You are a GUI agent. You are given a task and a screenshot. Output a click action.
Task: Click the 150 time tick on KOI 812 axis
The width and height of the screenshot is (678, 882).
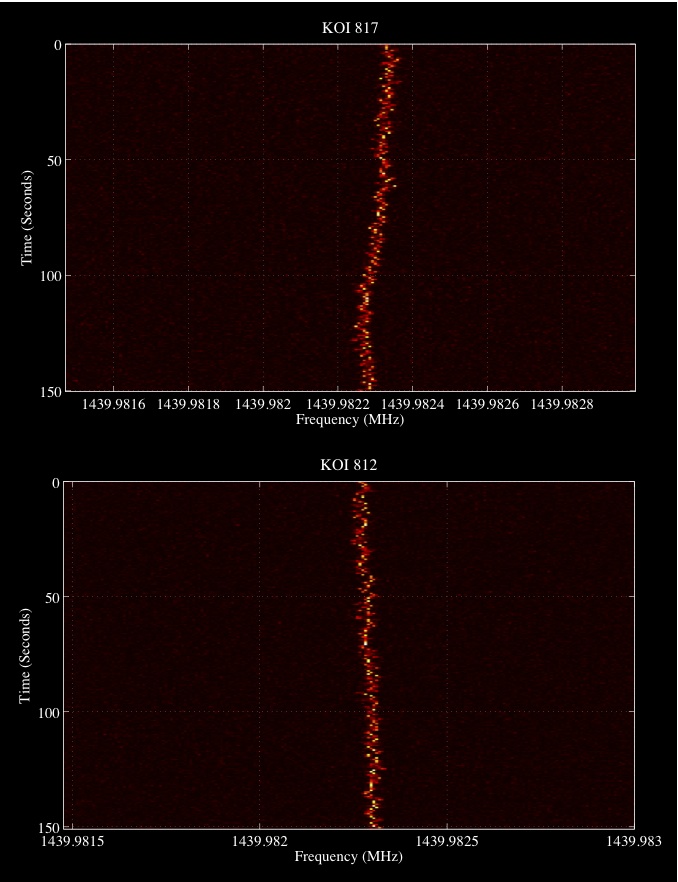(50, 828)
